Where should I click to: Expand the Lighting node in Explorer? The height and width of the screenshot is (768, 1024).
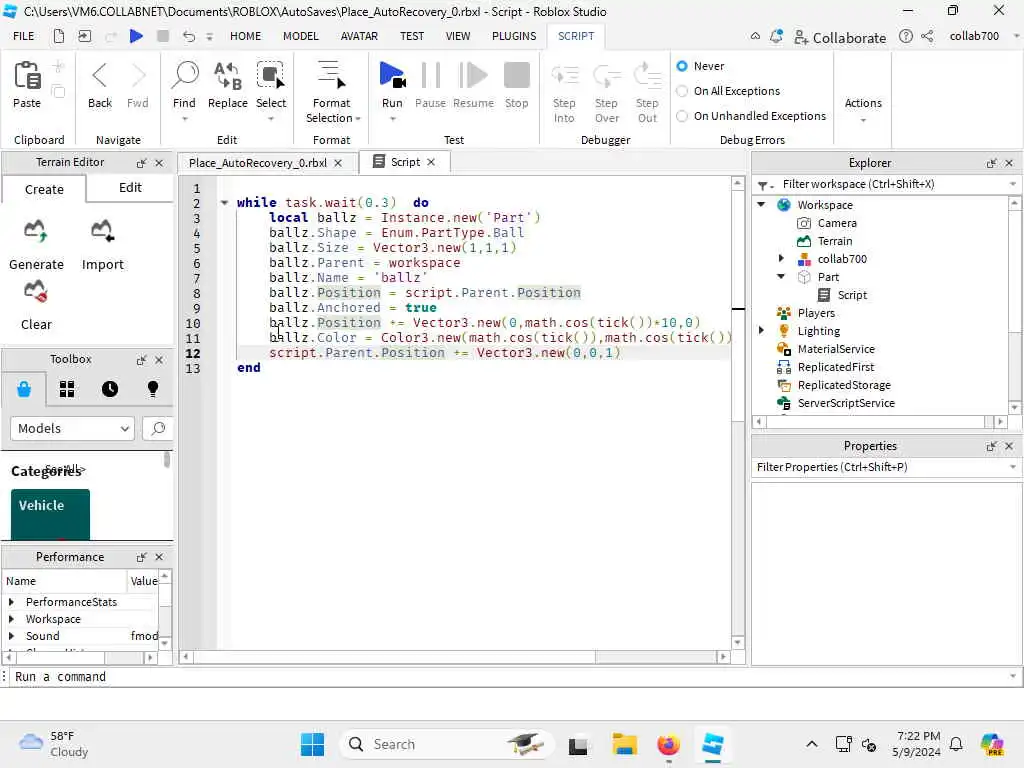[x=761, y=330]
